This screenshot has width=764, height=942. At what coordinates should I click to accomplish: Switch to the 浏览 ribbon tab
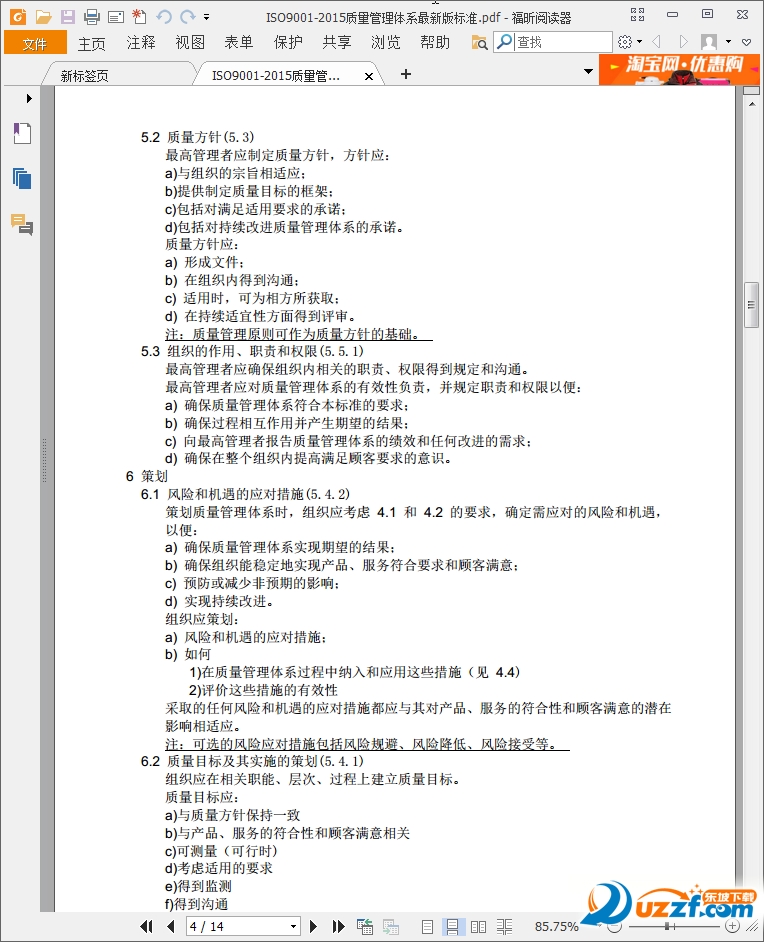pyautogui.click(x=386, y=43)
